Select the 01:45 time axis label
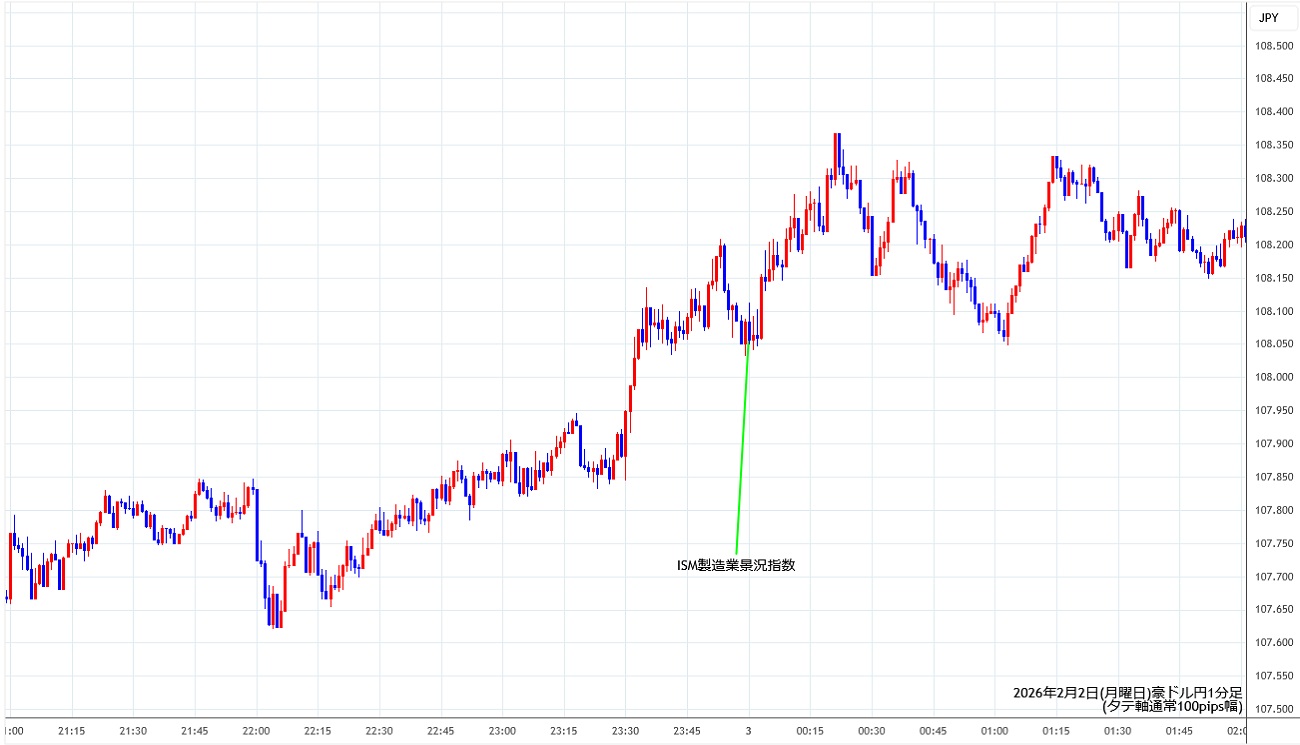The width and height of the screenshot is (1300, 745). tap(1179, 731)
